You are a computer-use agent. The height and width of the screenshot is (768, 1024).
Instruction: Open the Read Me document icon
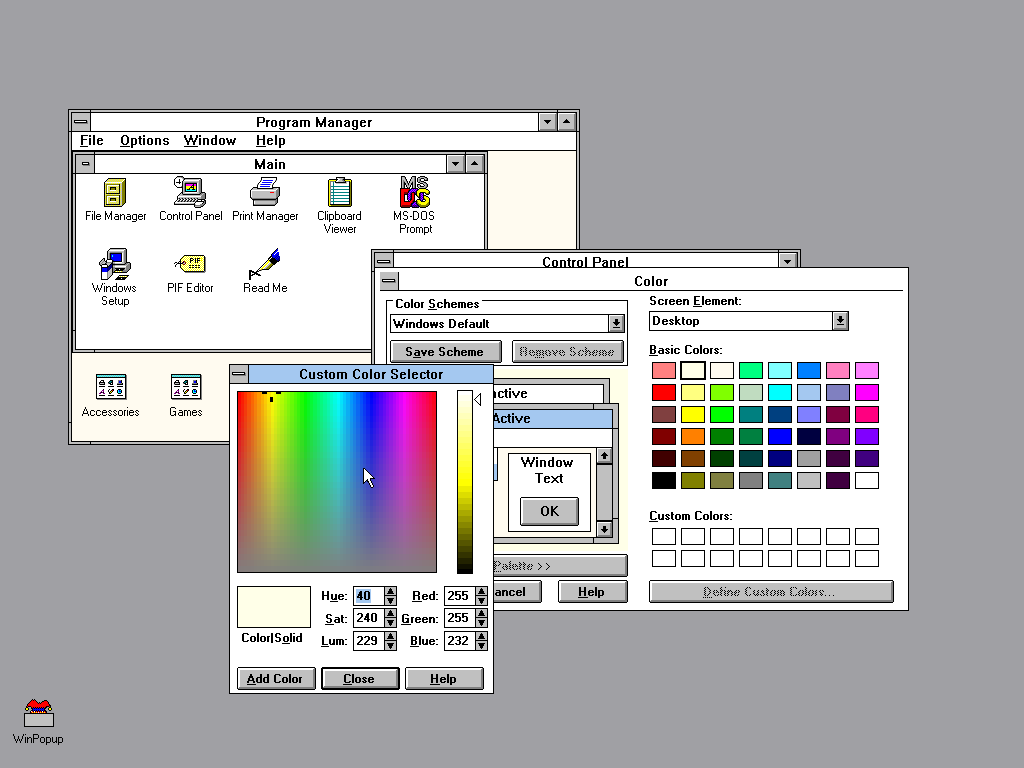(x=265, y=265)
